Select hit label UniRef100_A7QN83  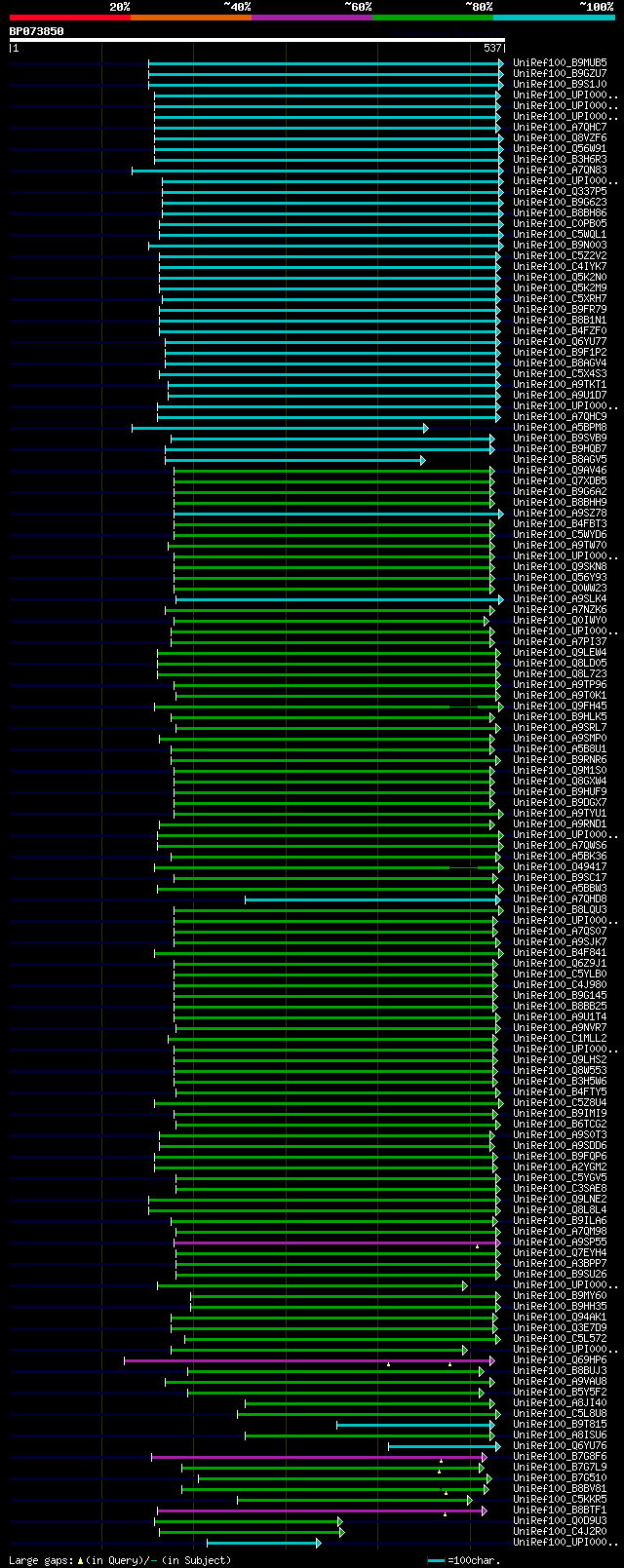coord(560,170)
